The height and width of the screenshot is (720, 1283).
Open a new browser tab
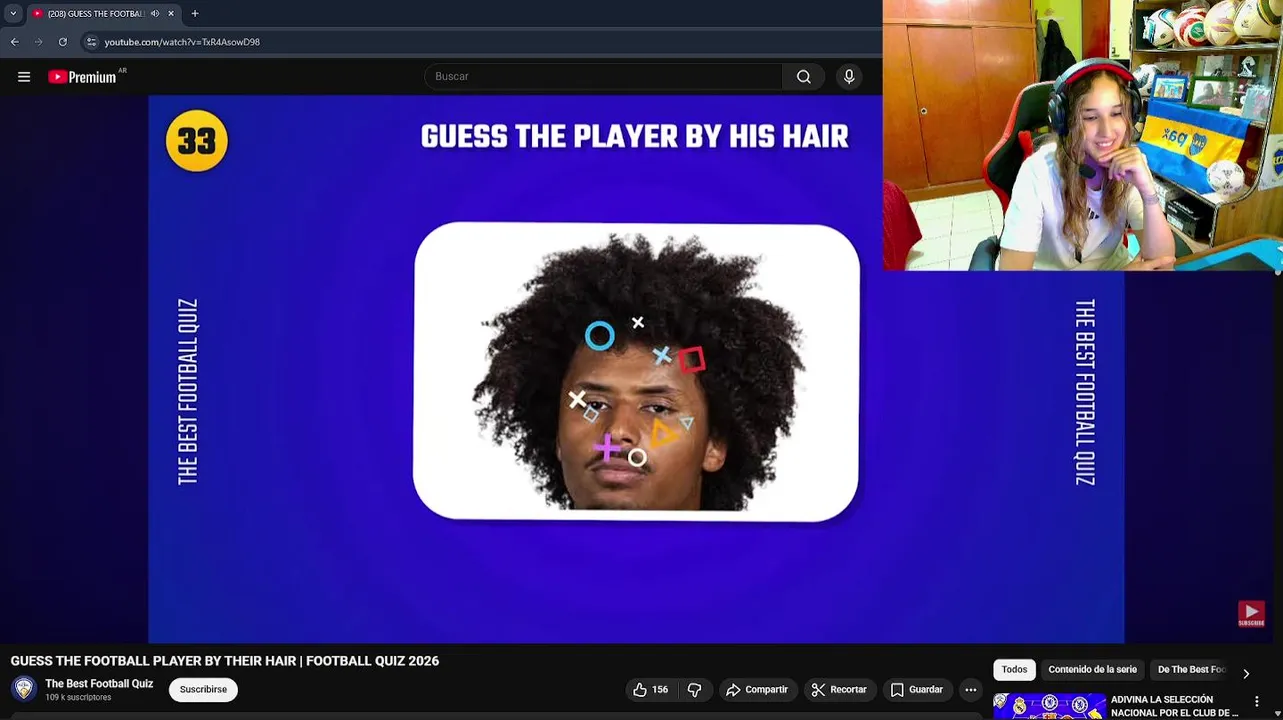pos(195,14)
